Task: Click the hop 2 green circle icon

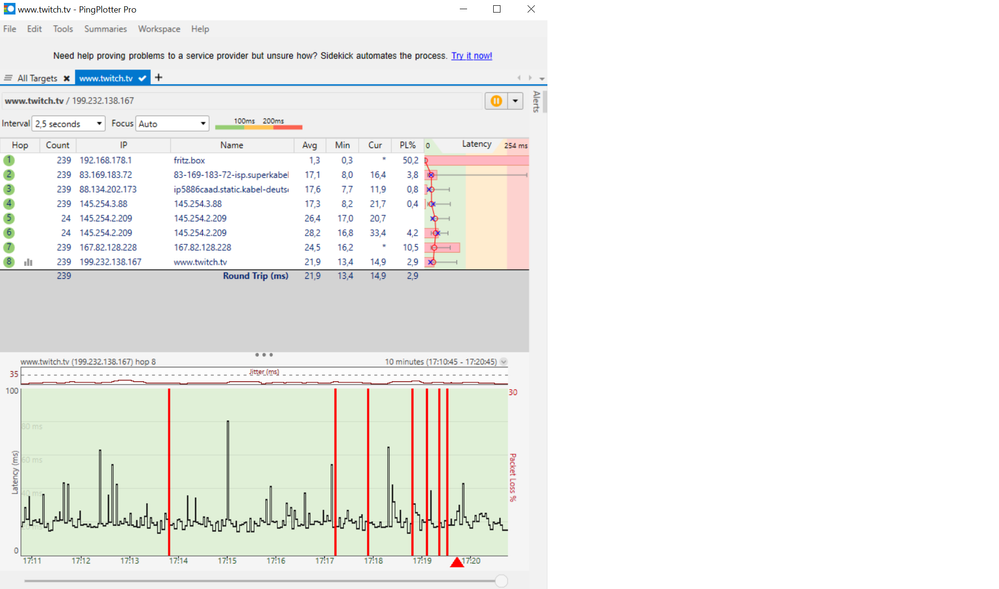Action: 9,175
